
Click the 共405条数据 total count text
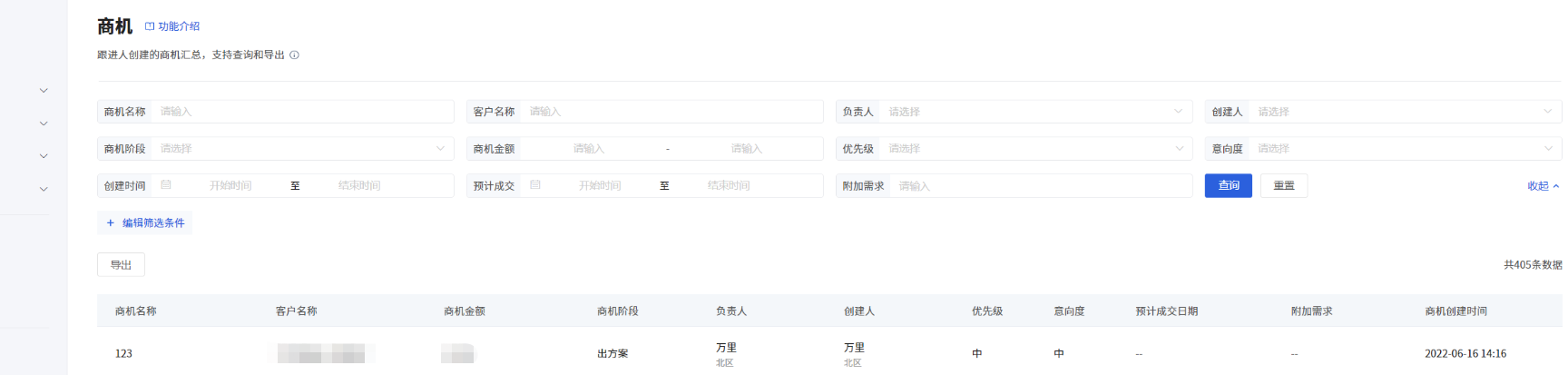pos(1533,265)
